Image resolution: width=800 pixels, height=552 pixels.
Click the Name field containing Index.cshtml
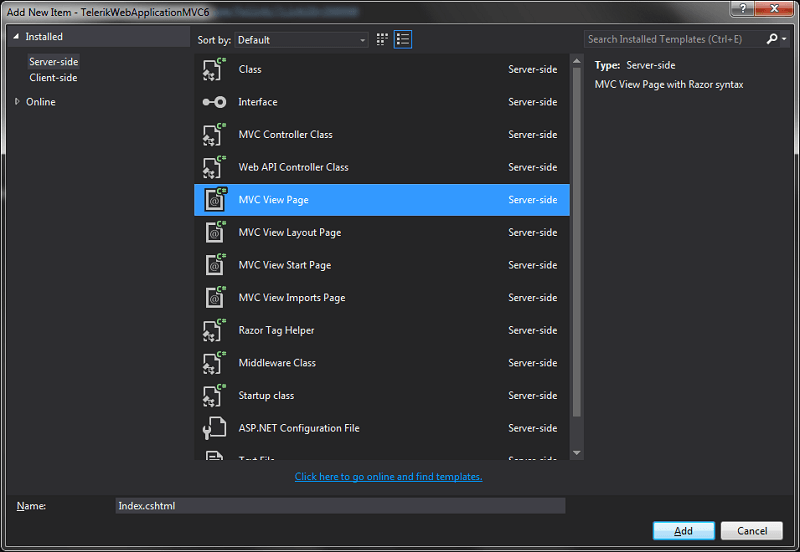pyautogui.click(x=340, y=506)
